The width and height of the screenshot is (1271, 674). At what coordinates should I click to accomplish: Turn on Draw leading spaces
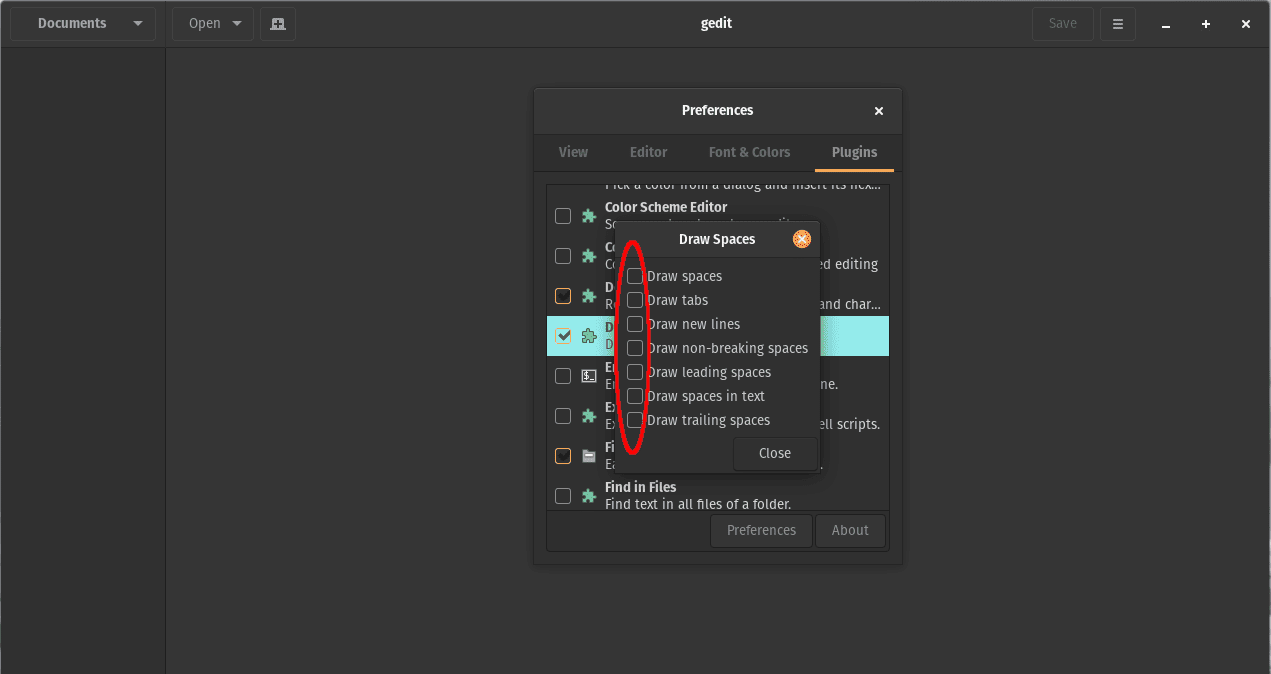pyautogui.click(x=635, y=372)
